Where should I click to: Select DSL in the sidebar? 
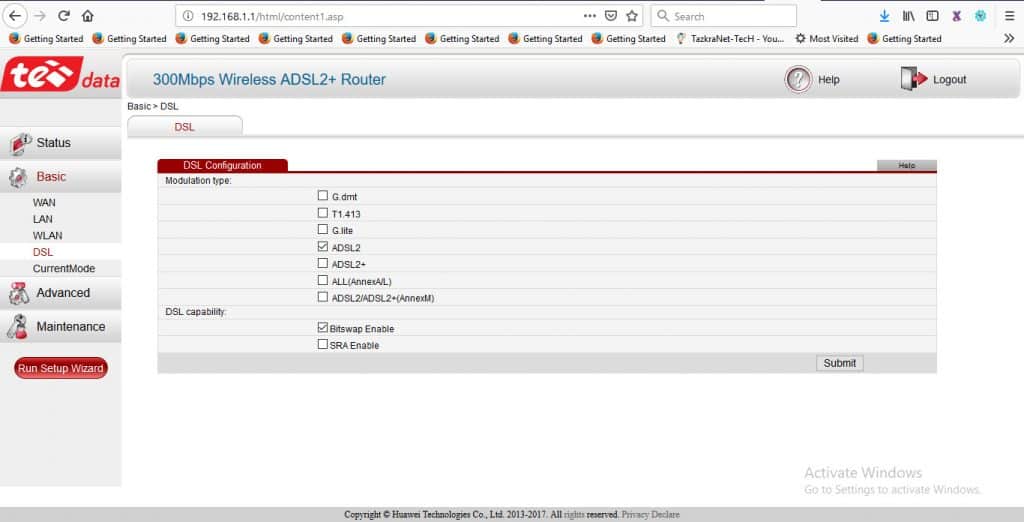43,252
